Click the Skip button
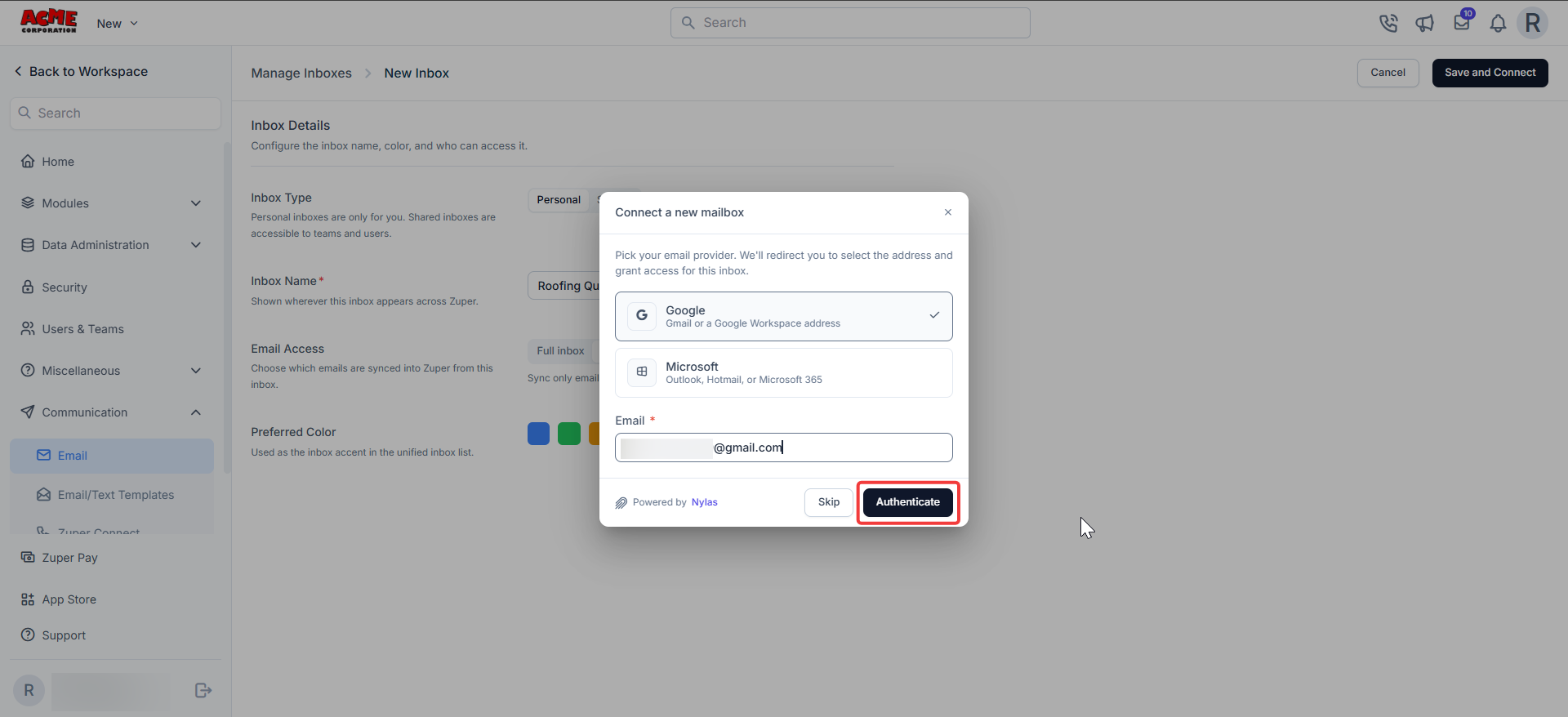 pyautogui.click(x=829, y=502)
